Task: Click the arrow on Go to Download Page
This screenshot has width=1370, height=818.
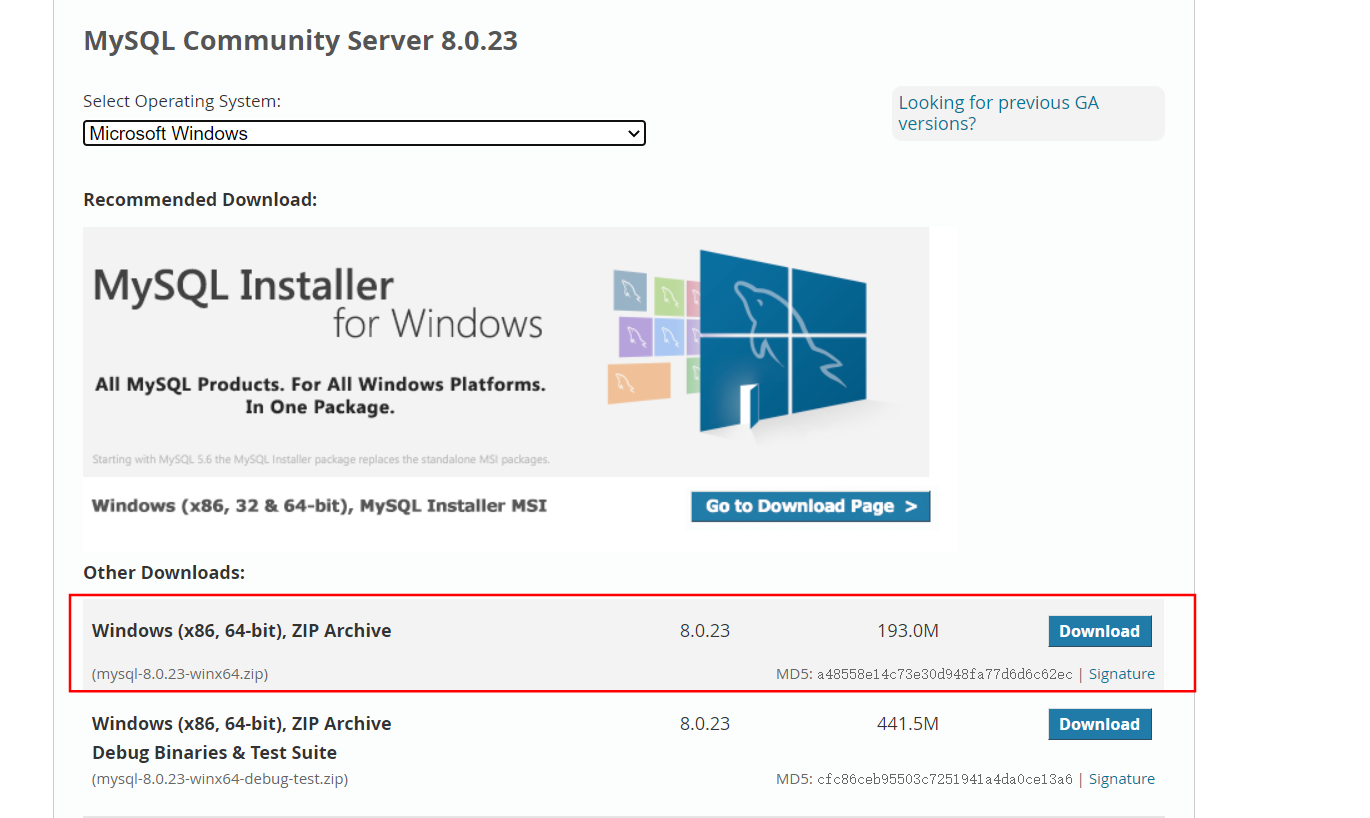Action: [910, 506]
